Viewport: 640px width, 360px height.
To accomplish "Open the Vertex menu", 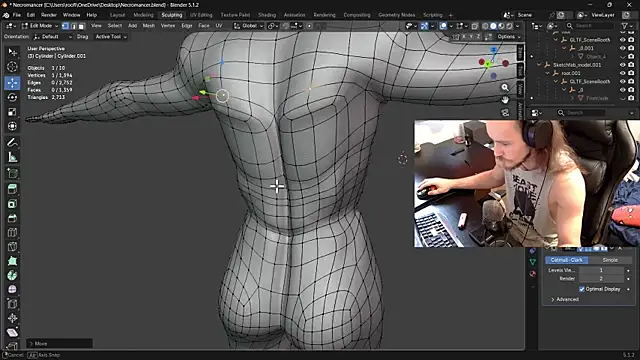I will [x=168, y=26].
